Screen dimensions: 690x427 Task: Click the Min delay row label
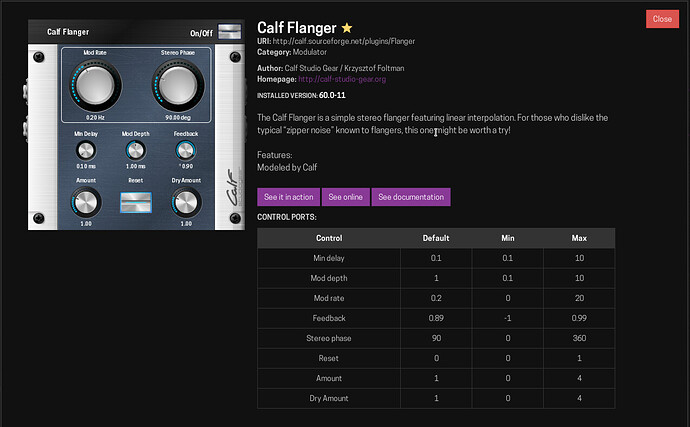pos(329,258)
